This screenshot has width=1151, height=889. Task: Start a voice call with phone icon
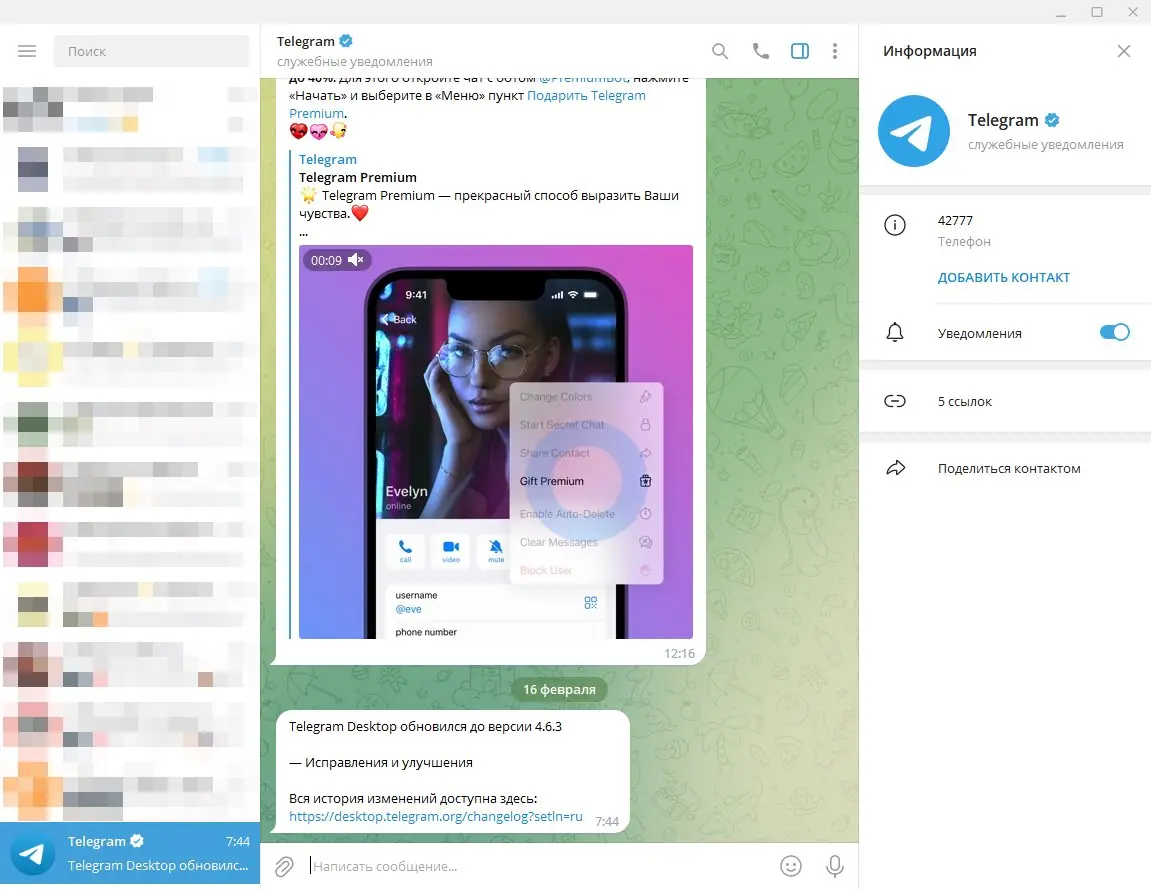tap(760, 51)
